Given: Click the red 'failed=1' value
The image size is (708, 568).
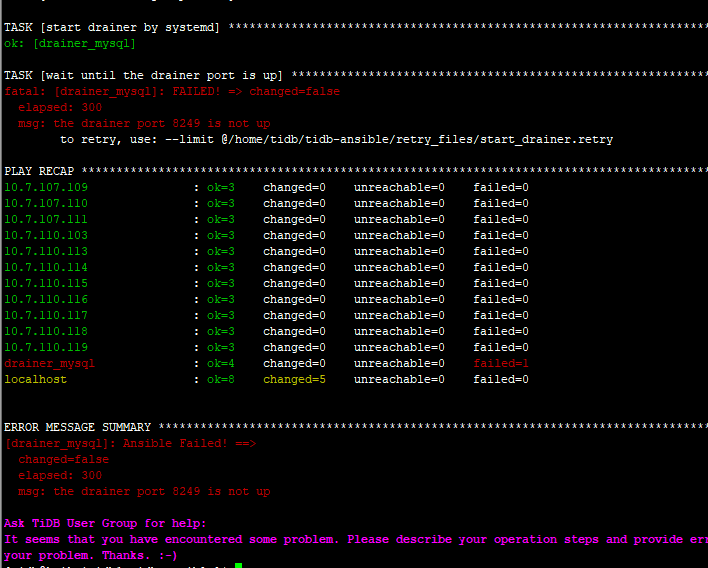Looking at the screenshot, I should (x=501, y=364).
